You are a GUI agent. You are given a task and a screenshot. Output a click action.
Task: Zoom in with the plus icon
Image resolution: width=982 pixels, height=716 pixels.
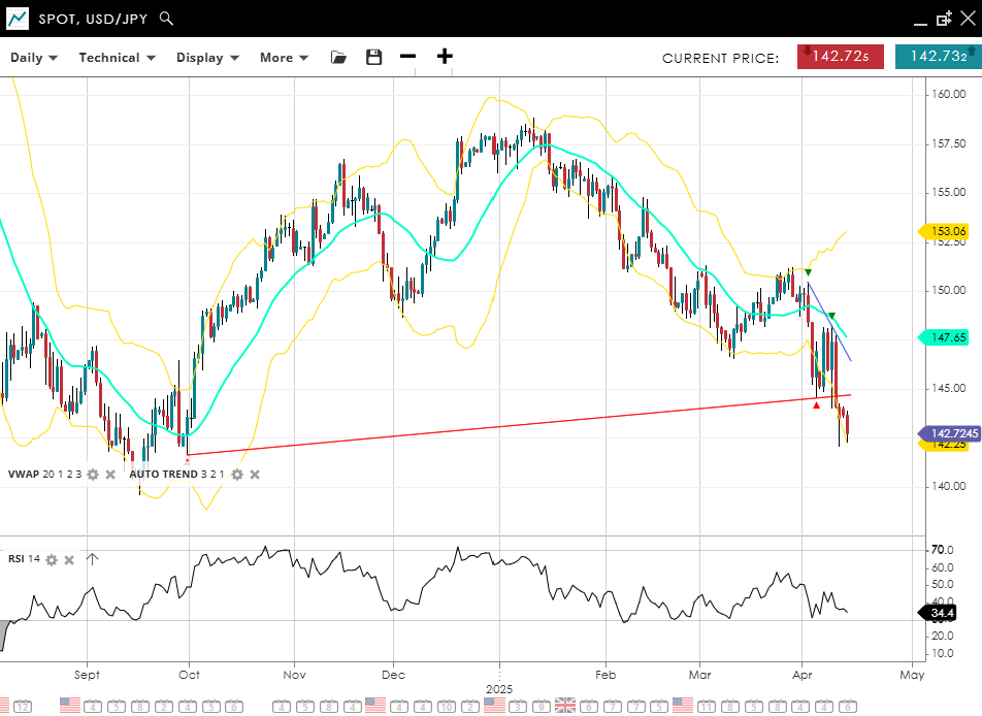point(444,57)
